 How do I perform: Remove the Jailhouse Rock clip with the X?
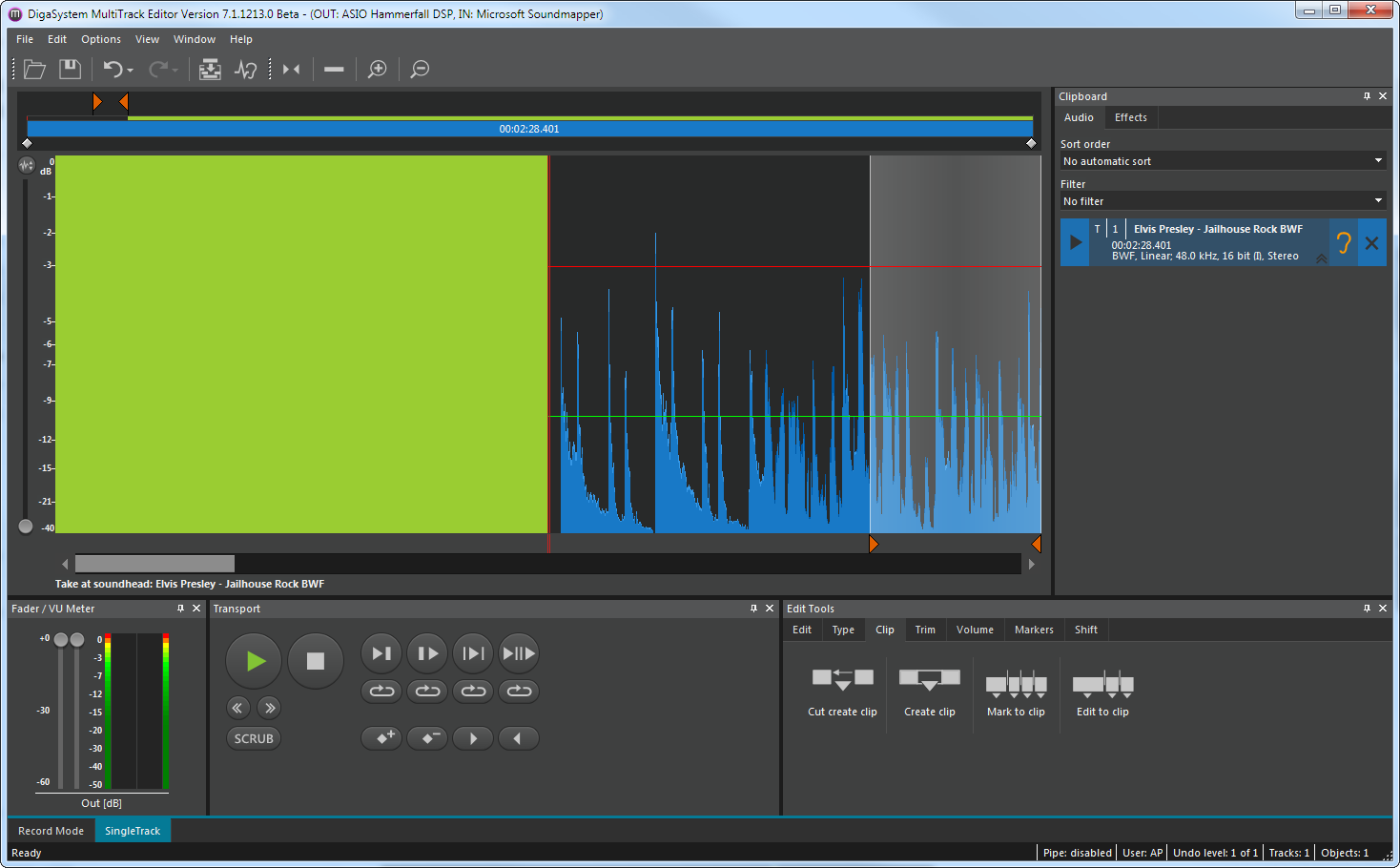point(1371,243)
